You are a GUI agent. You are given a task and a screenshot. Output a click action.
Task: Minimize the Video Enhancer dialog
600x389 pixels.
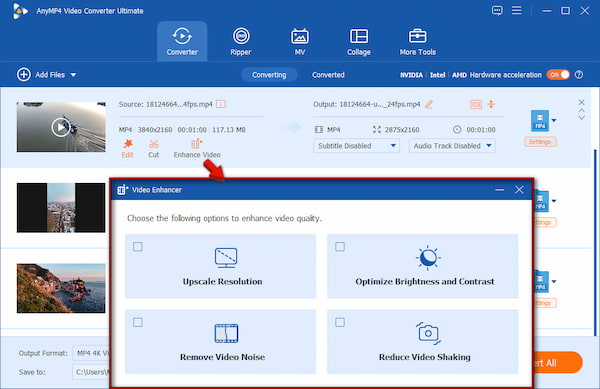pos(499,190)
